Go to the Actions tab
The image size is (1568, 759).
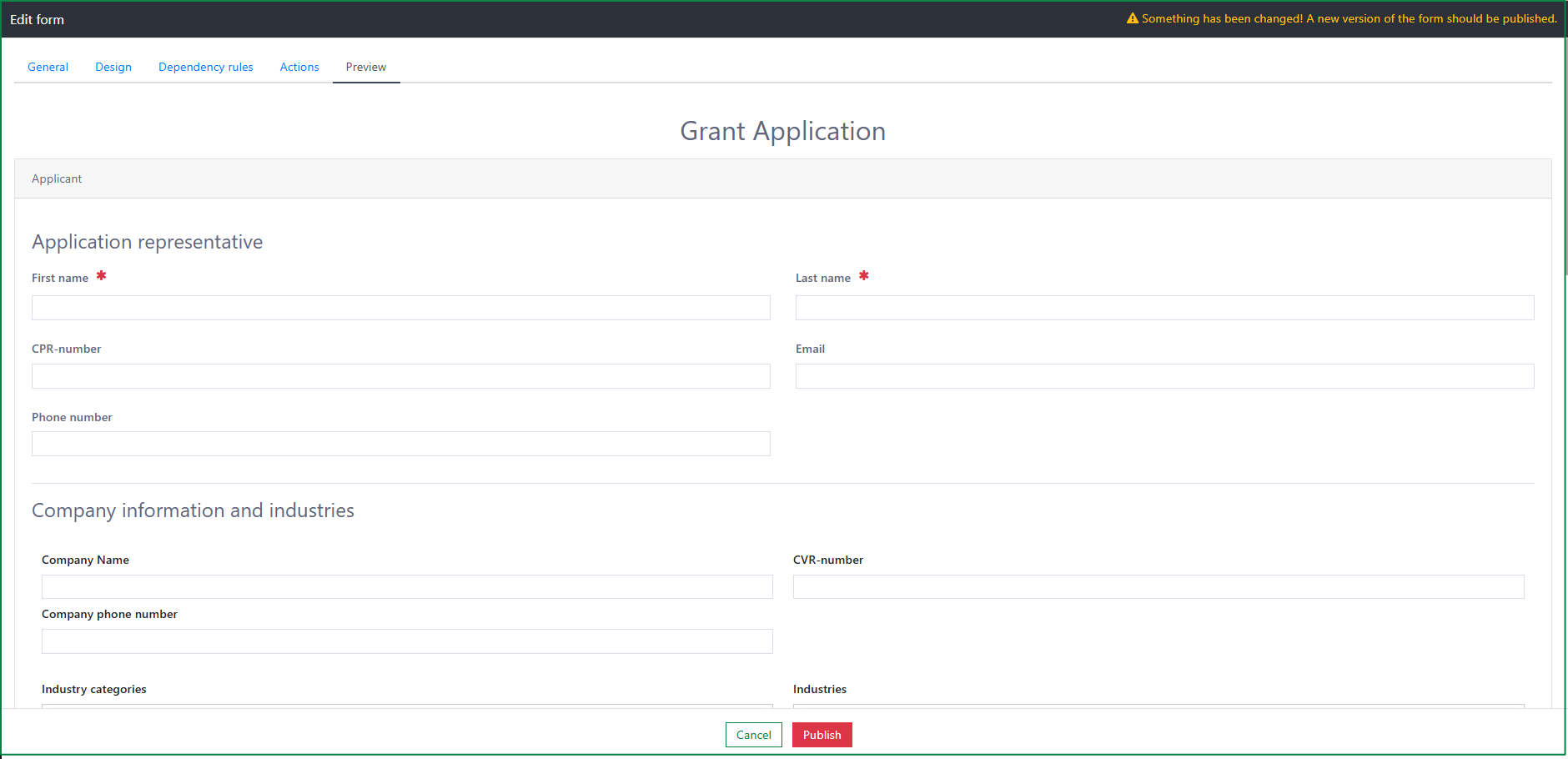click(x=299, y=67)
